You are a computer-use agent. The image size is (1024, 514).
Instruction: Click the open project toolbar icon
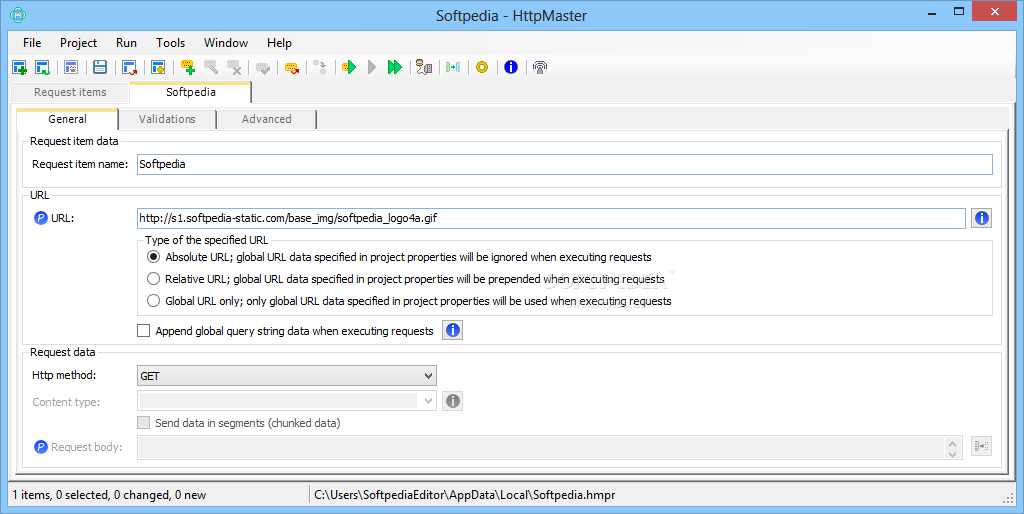pyautogui.click(x=42, y=67)
